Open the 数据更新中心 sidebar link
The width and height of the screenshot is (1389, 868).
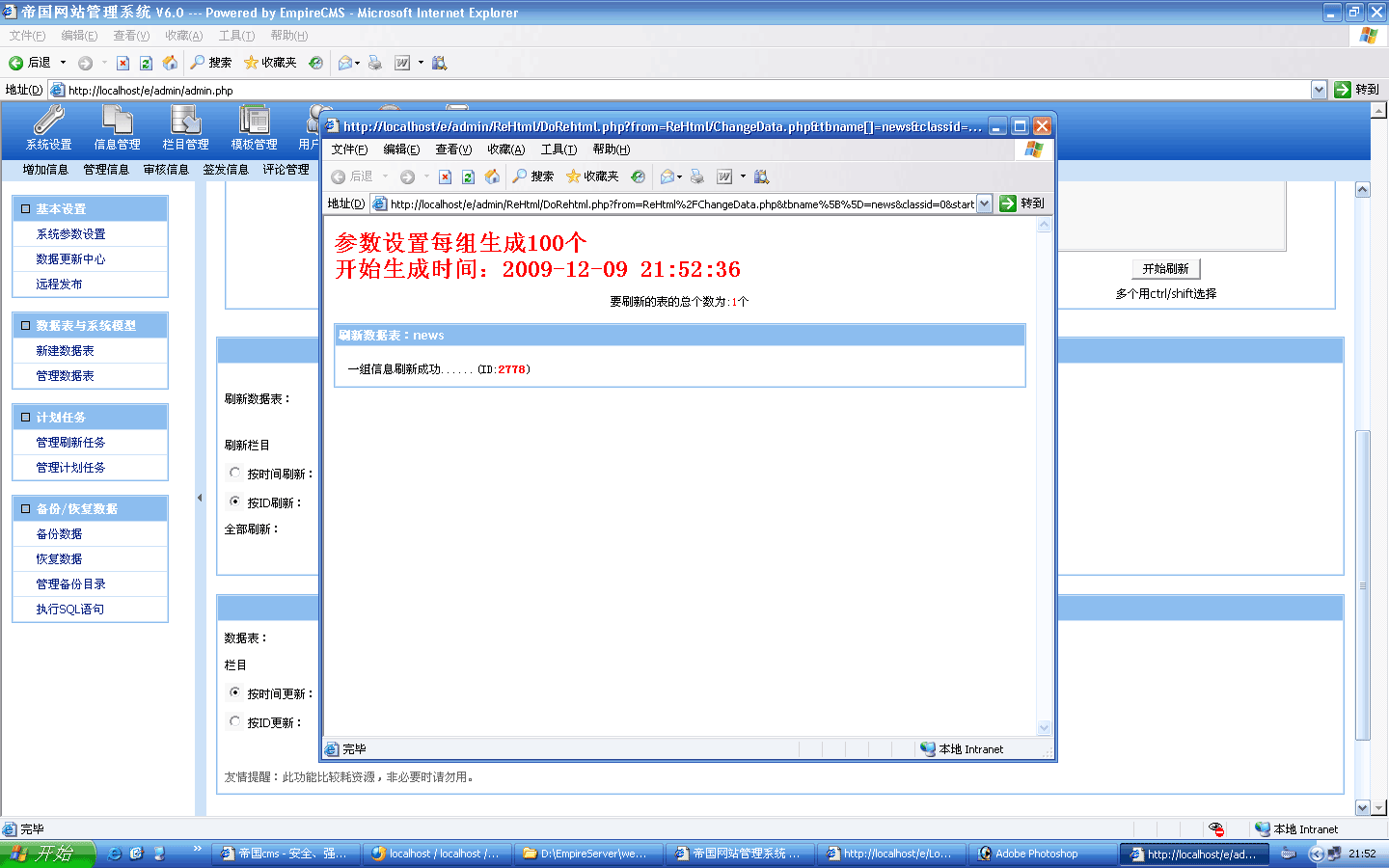coord(70,259)
